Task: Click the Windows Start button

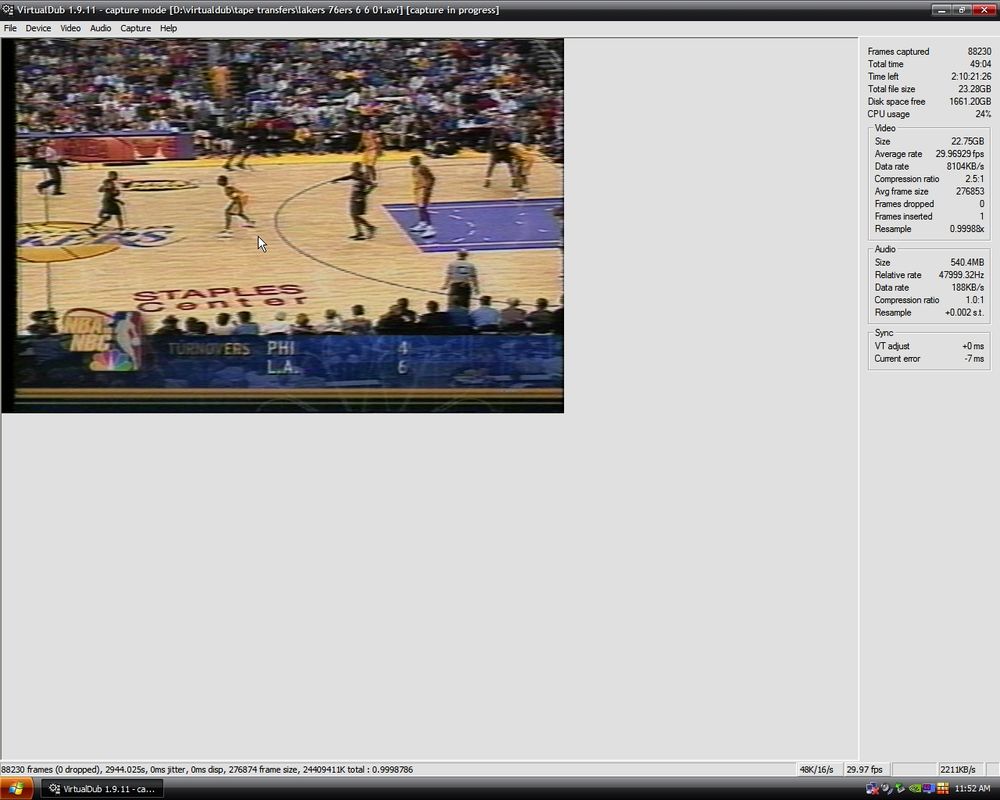Action: click(16, 789)
